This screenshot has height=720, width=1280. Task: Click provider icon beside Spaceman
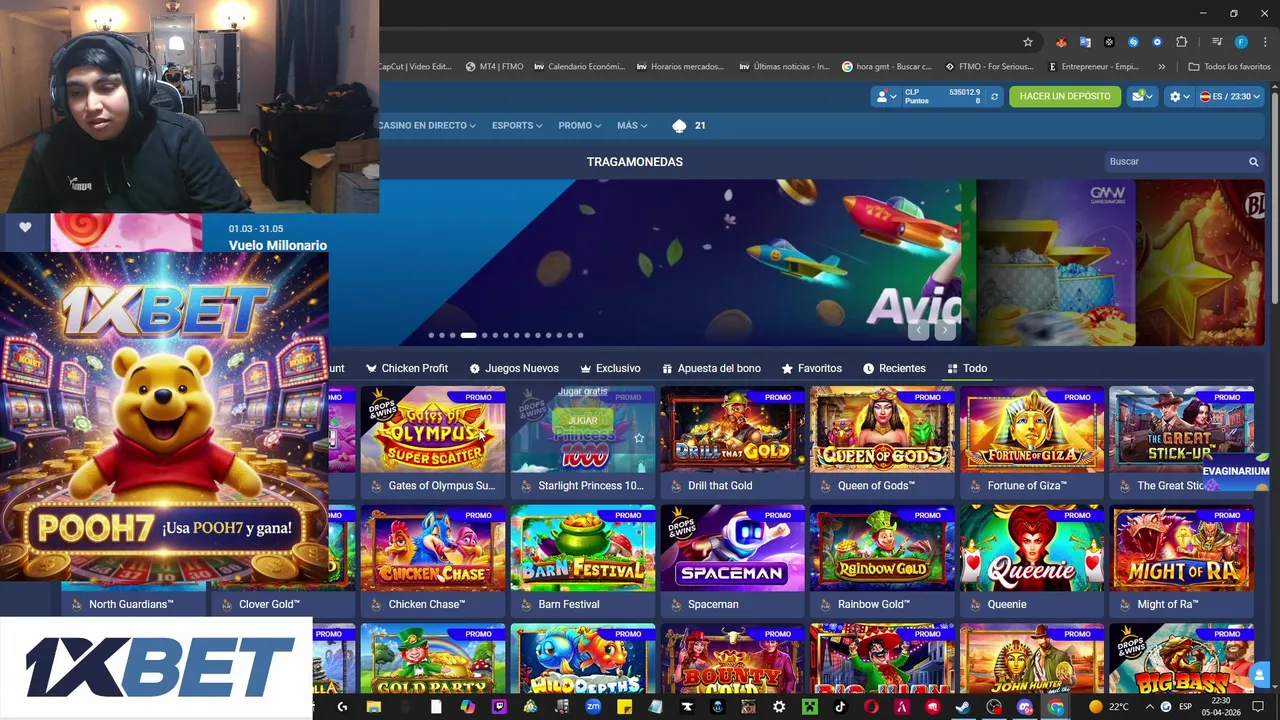click(x=676, y=604)
